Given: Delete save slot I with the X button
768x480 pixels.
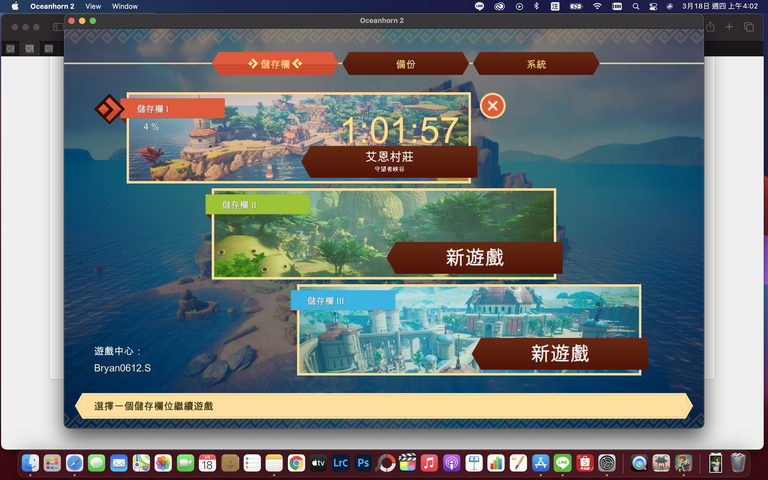Looking at the screenshot, I should 492,106.
